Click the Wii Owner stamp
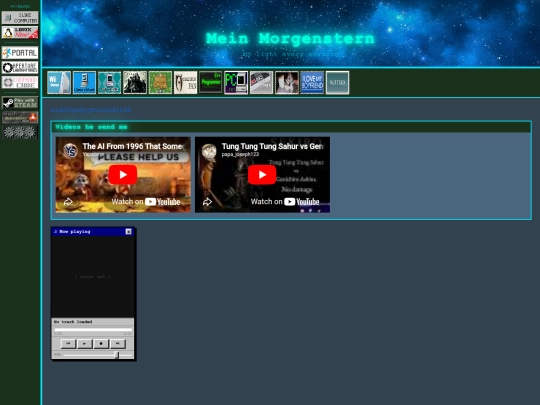 [x=59, y=83]
